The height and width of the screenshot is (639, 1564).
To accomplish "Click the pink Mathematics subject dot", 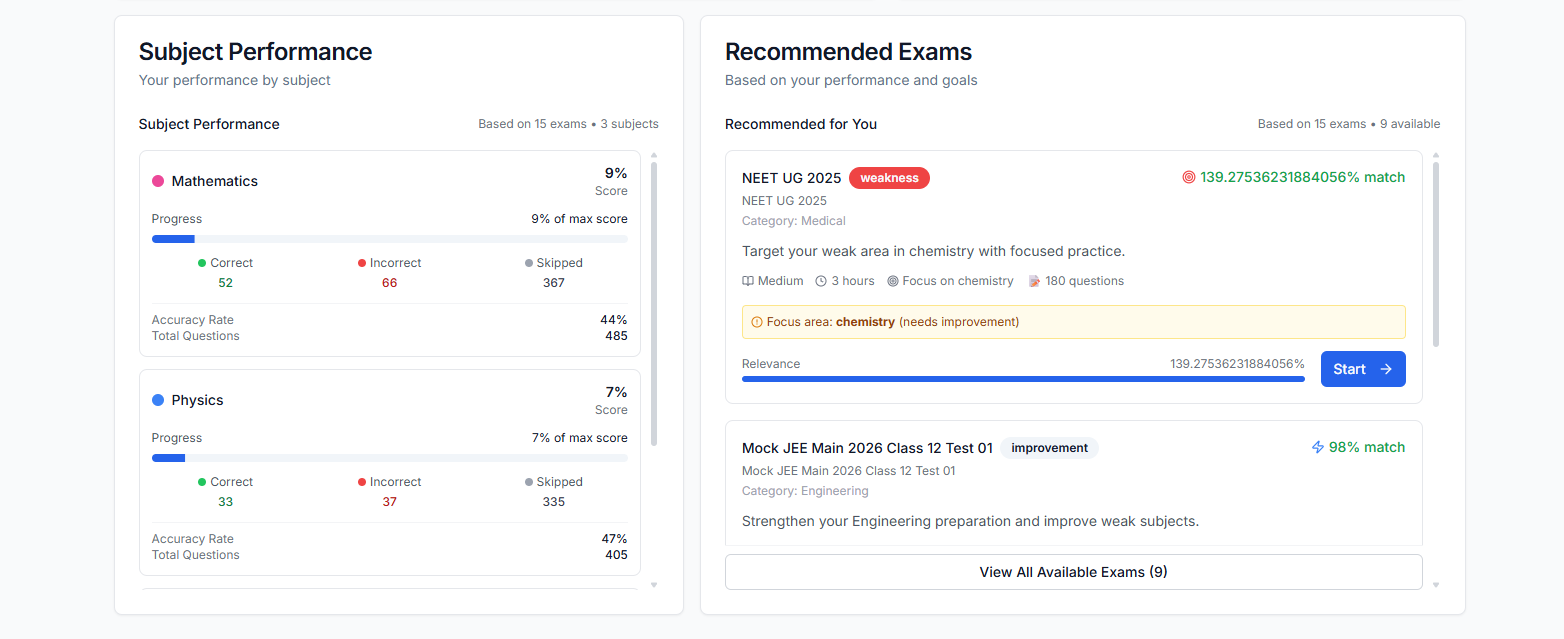I will click(x=158, y=181).
